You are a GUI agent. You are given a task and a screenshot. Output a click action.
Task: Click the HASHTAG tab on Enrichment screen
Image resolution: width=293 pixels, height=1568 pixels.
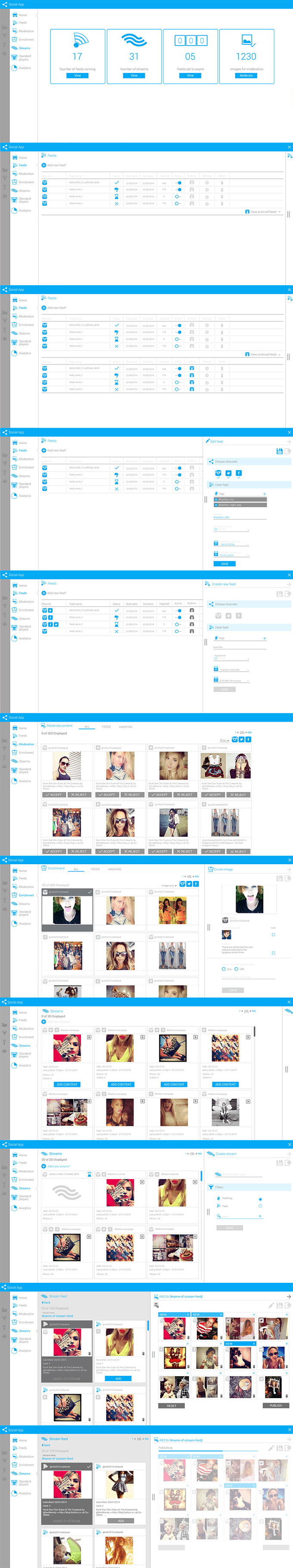click(x=115, y=869)
